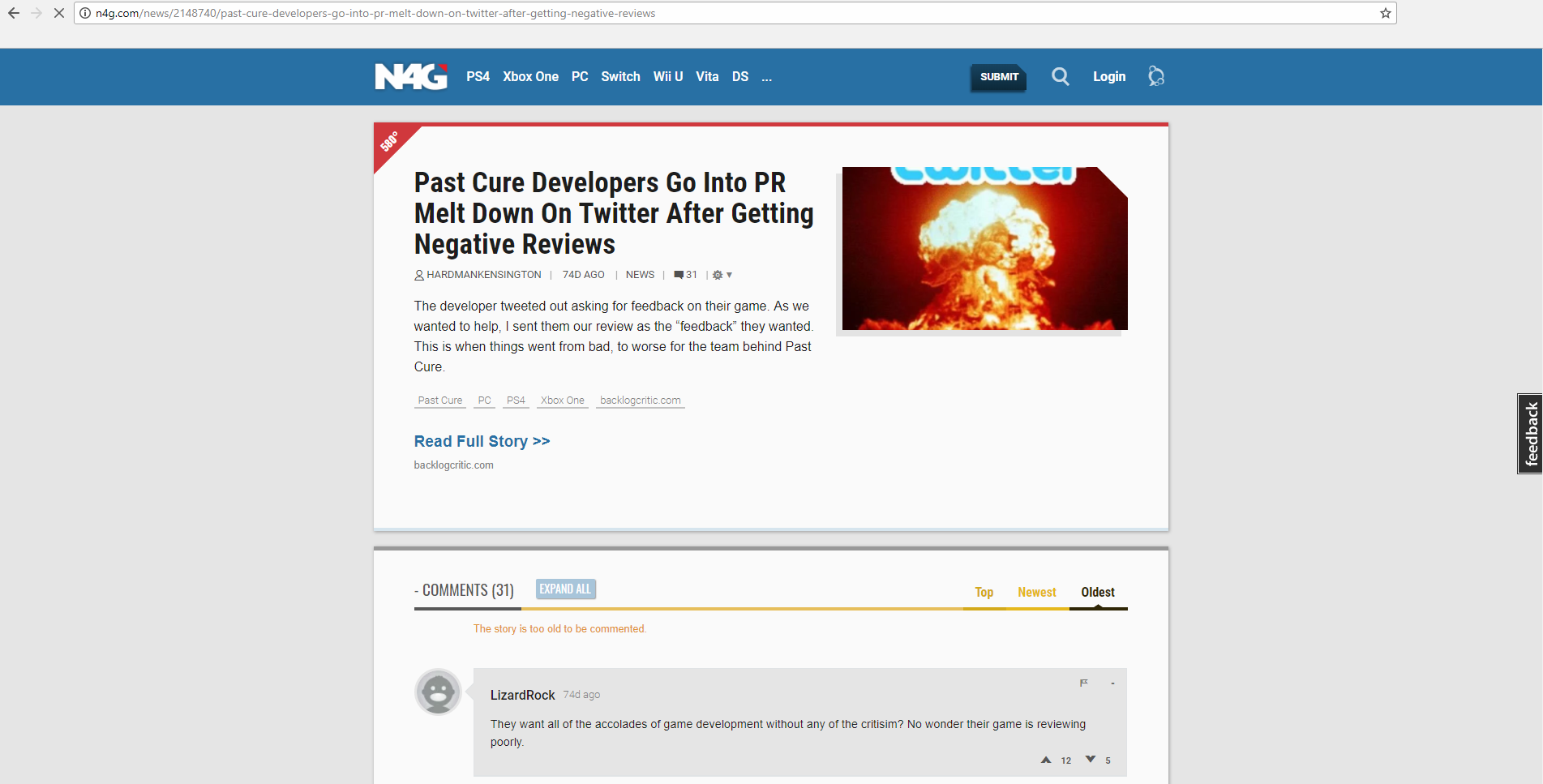Open the PC tag under story
Screen dimensions: 1543x784
tap(485, 401)
